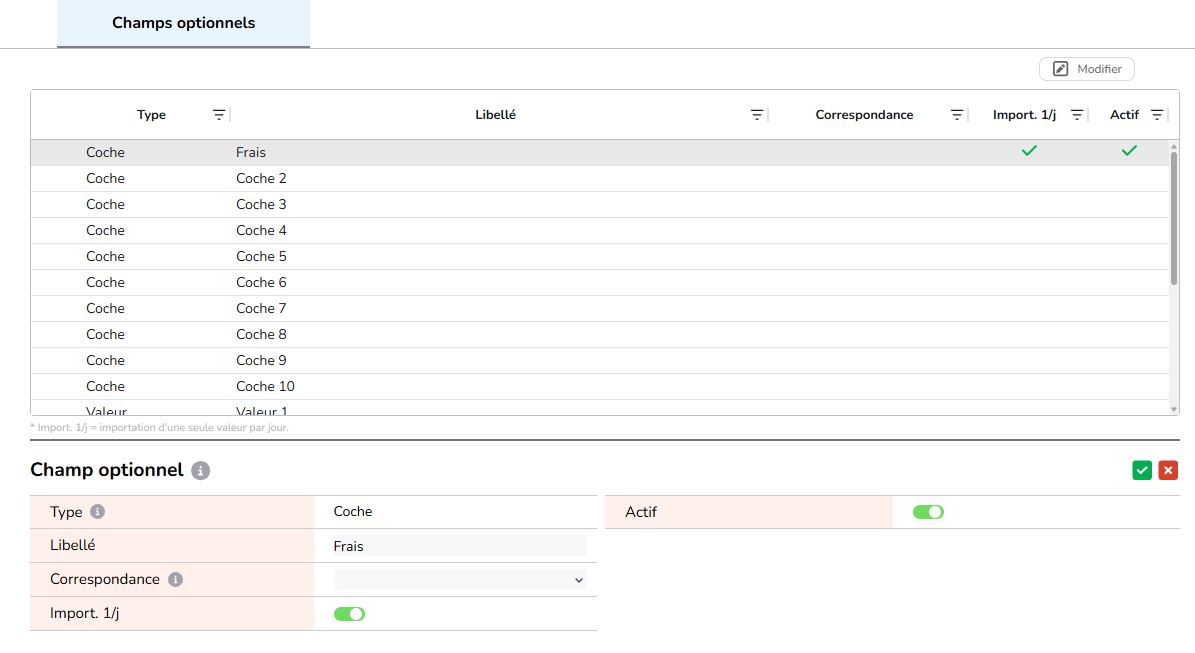
Task: Open the Type column filter icon
Action: [219, 115]
